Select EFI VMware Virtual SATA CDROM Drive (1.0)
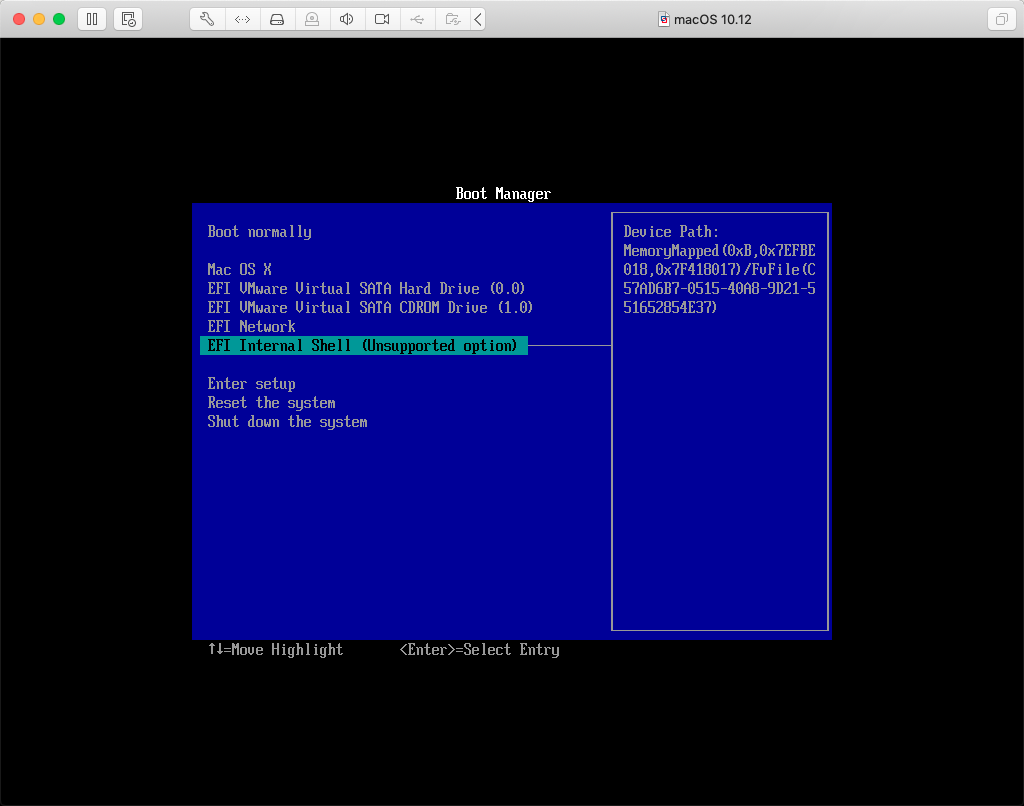The height and width of the screenshot is (806, 1024). 370,307
